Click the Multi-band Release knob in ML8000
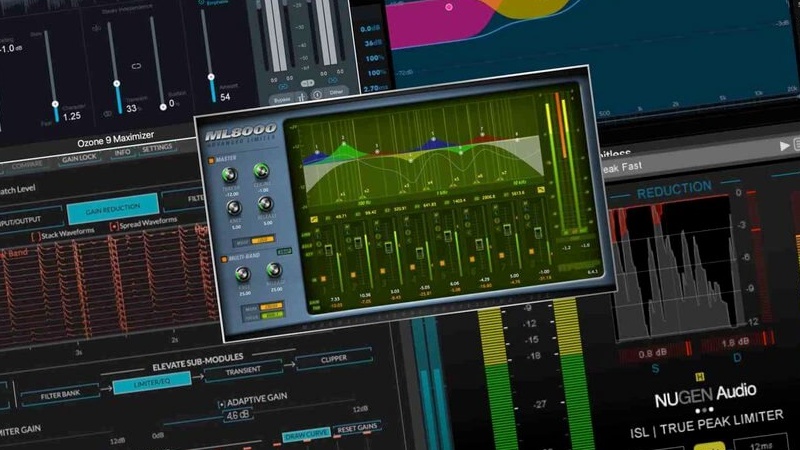 click(274, 269)
